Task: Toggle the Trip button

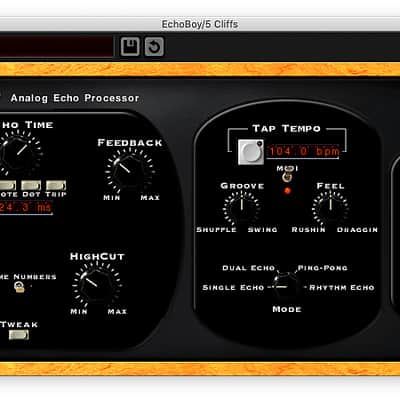Action: pos(56,185)
